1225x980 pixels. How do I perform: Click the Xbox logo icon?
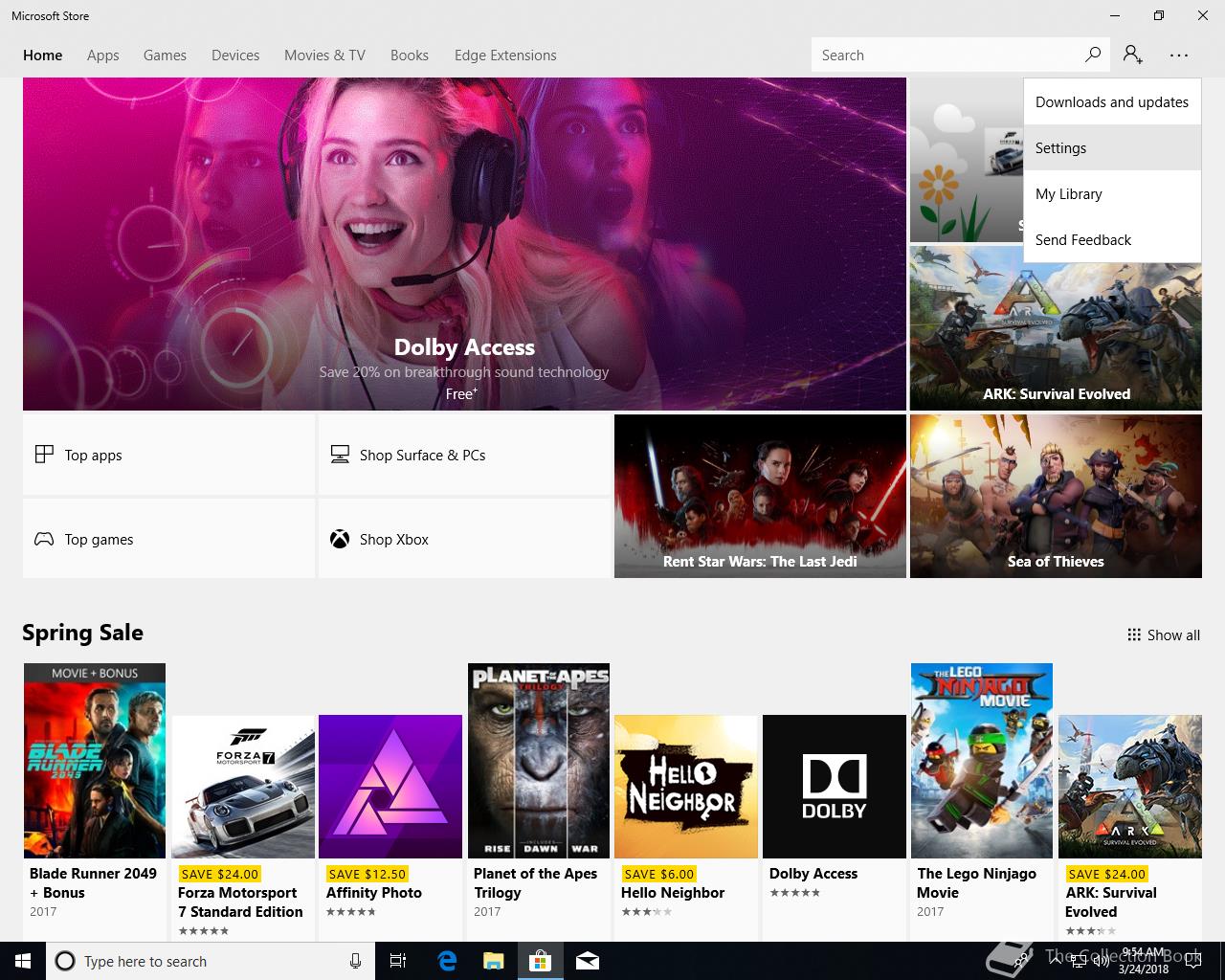pos(340,539)
